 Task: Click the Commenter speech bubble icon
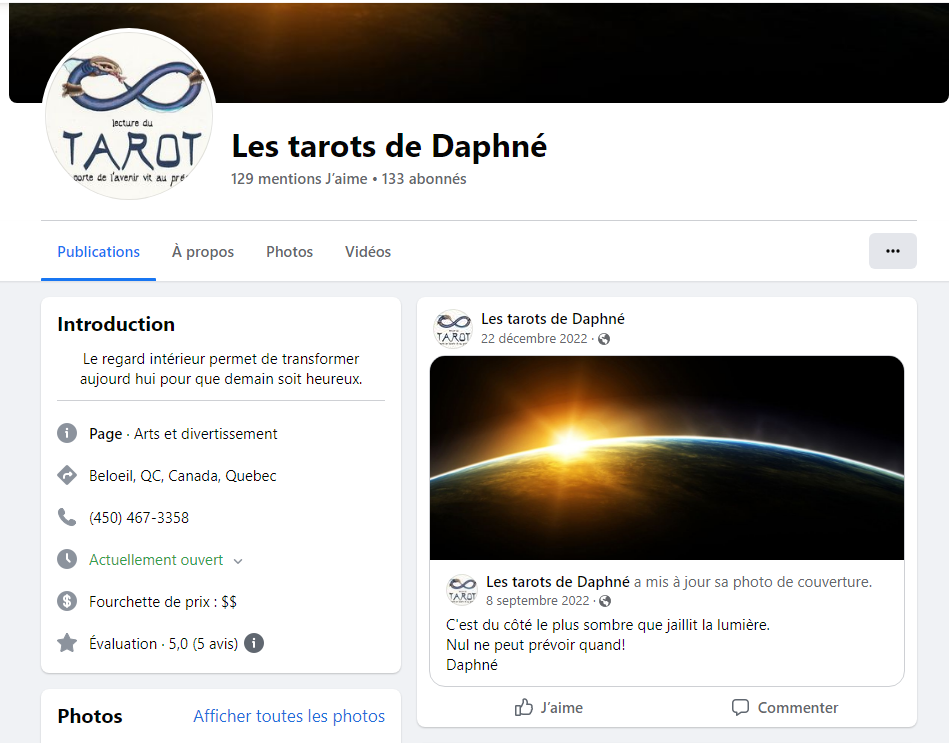(x=740, y=707)
